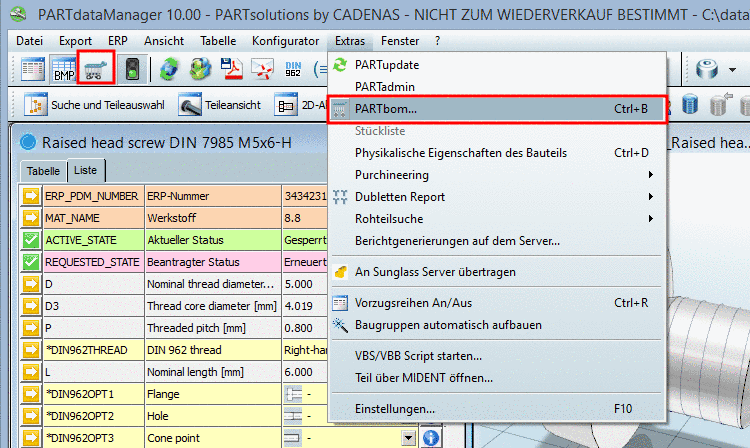Open the Export menu
This screenshot has height=448, width=750.
point(75,41)
